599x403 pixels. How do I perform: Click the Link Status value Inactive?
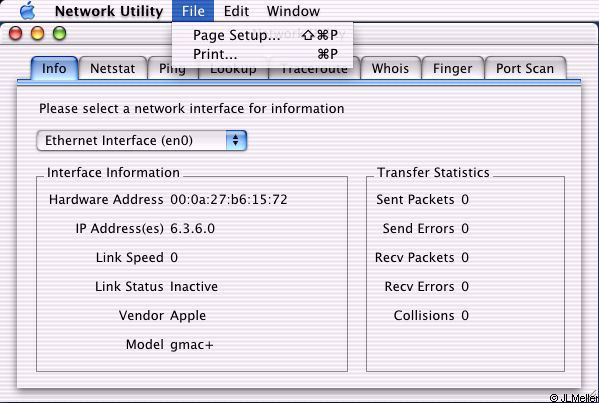coord(194,286)
